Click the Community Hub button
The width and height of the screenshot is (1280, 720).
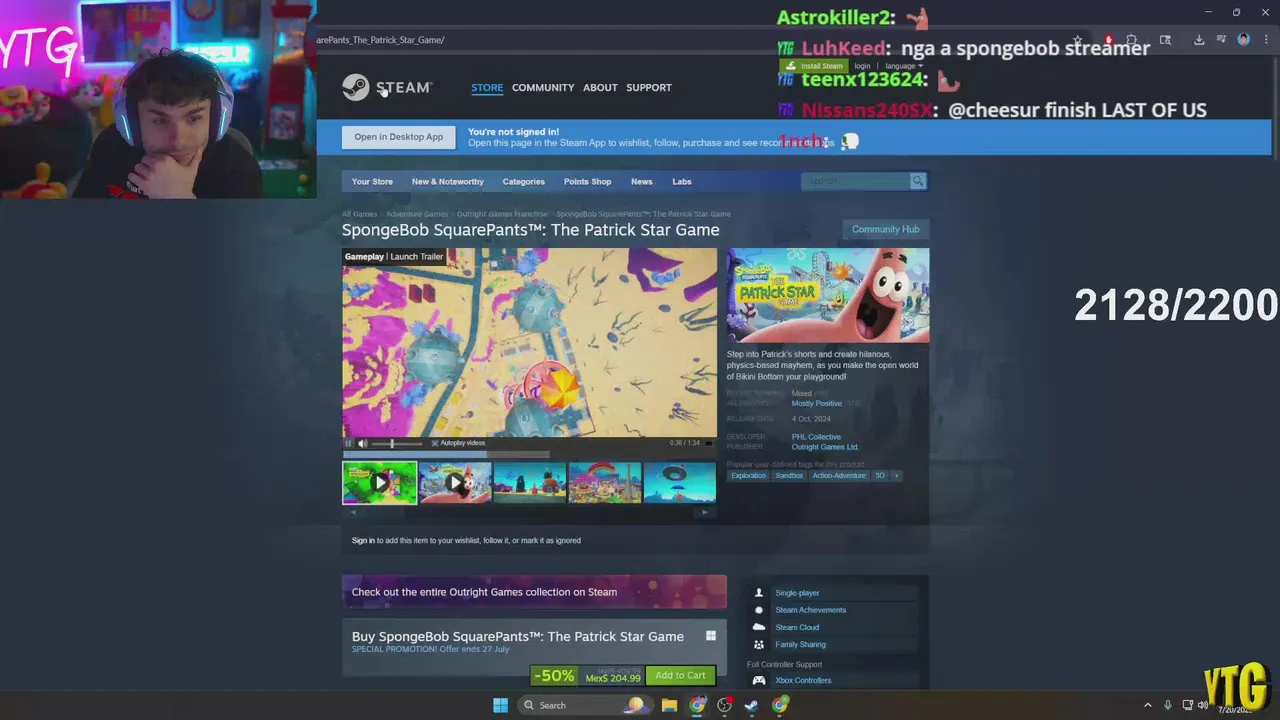pyautogui.click(x=885, y=230)
